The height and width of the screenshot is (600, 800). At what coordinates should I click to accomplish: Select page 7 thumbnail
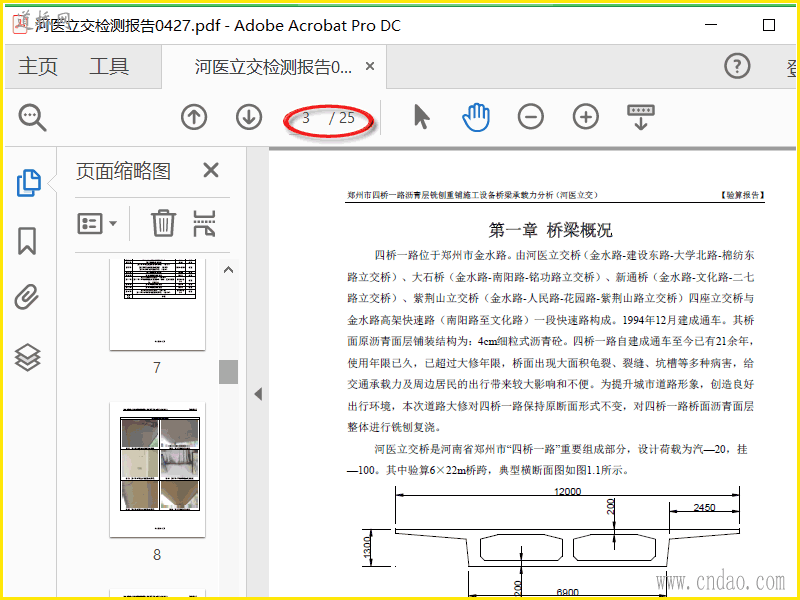(x=158, y=304)
